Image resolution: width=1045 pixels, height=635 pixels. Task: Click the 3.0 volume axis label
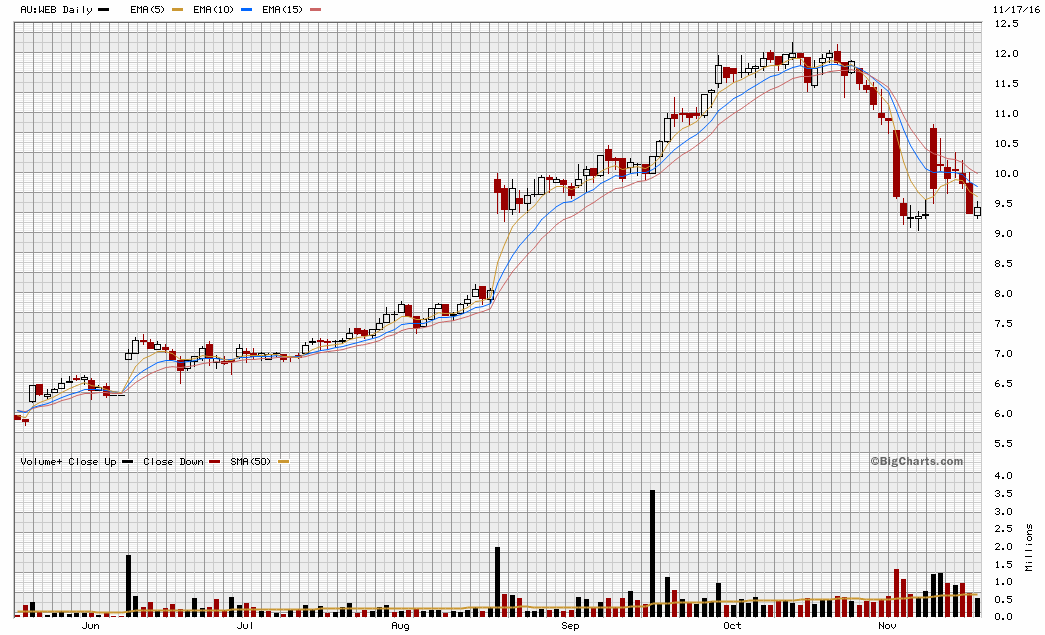[1004, 511]
